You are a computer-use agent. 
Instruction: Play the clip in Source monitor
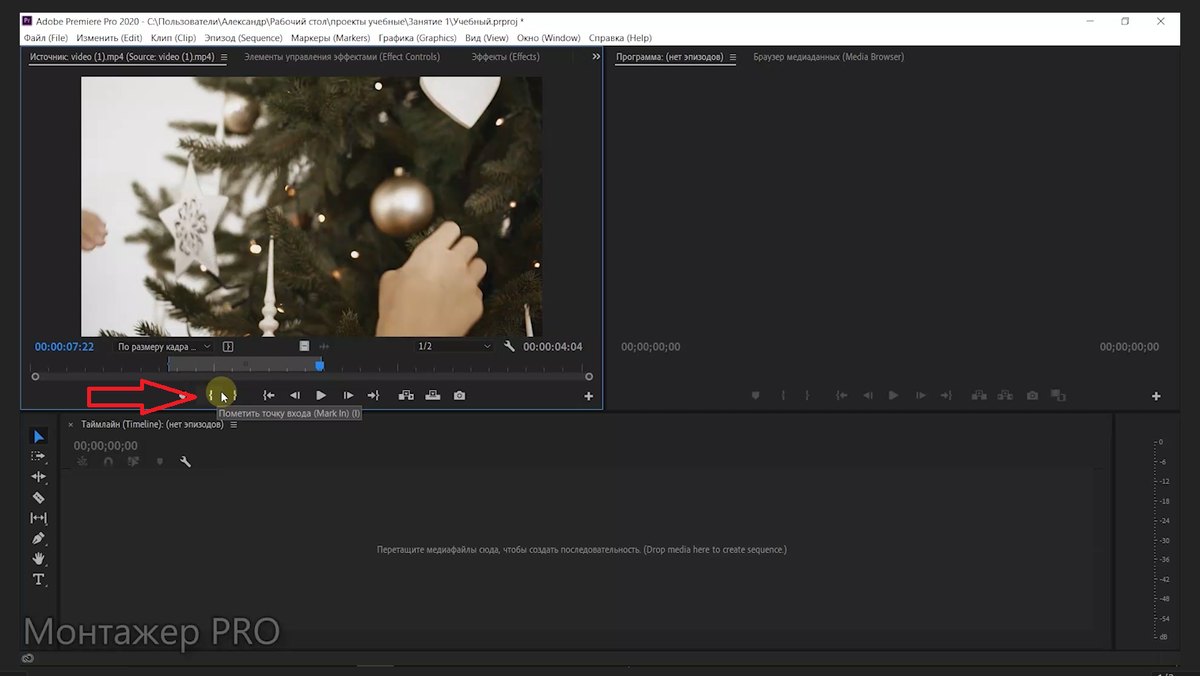coord(321,396)
